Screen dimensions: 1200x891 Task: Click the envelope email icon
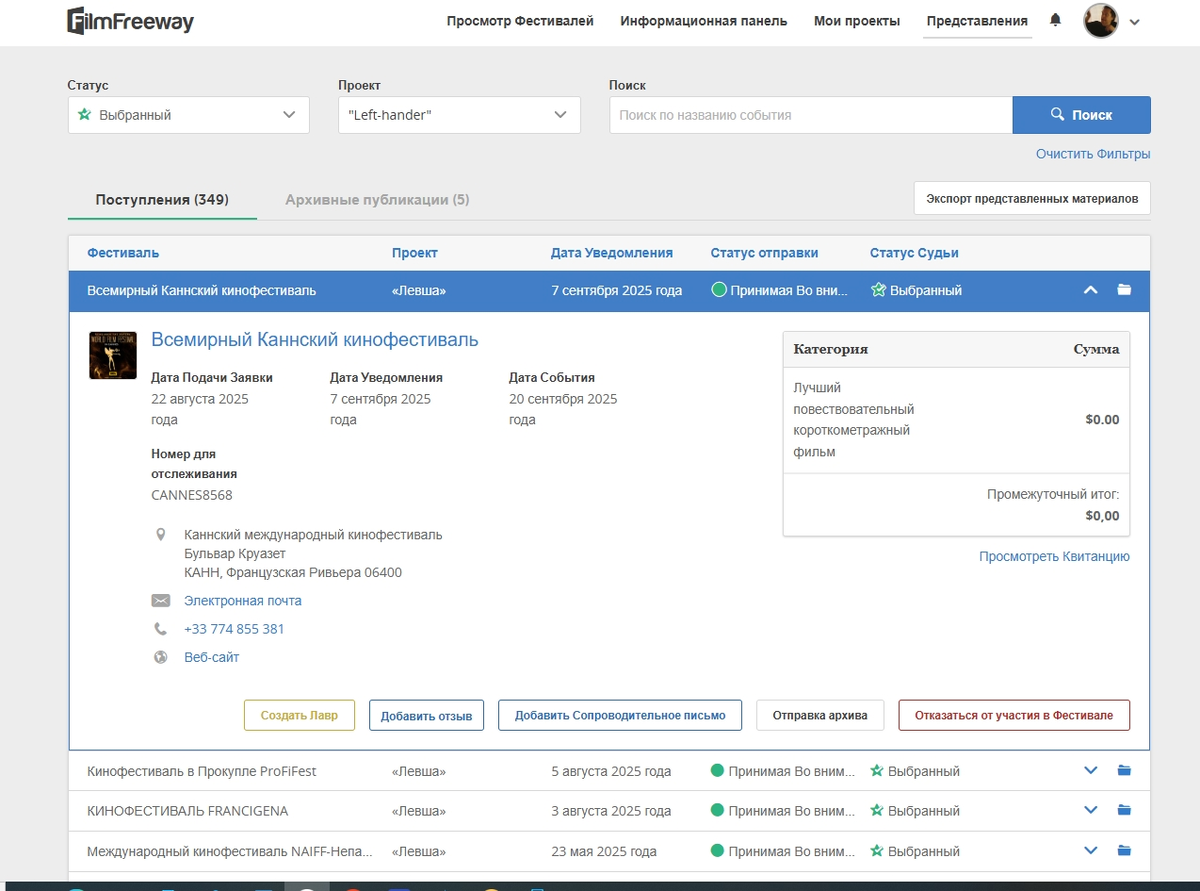tap(161, 601)
